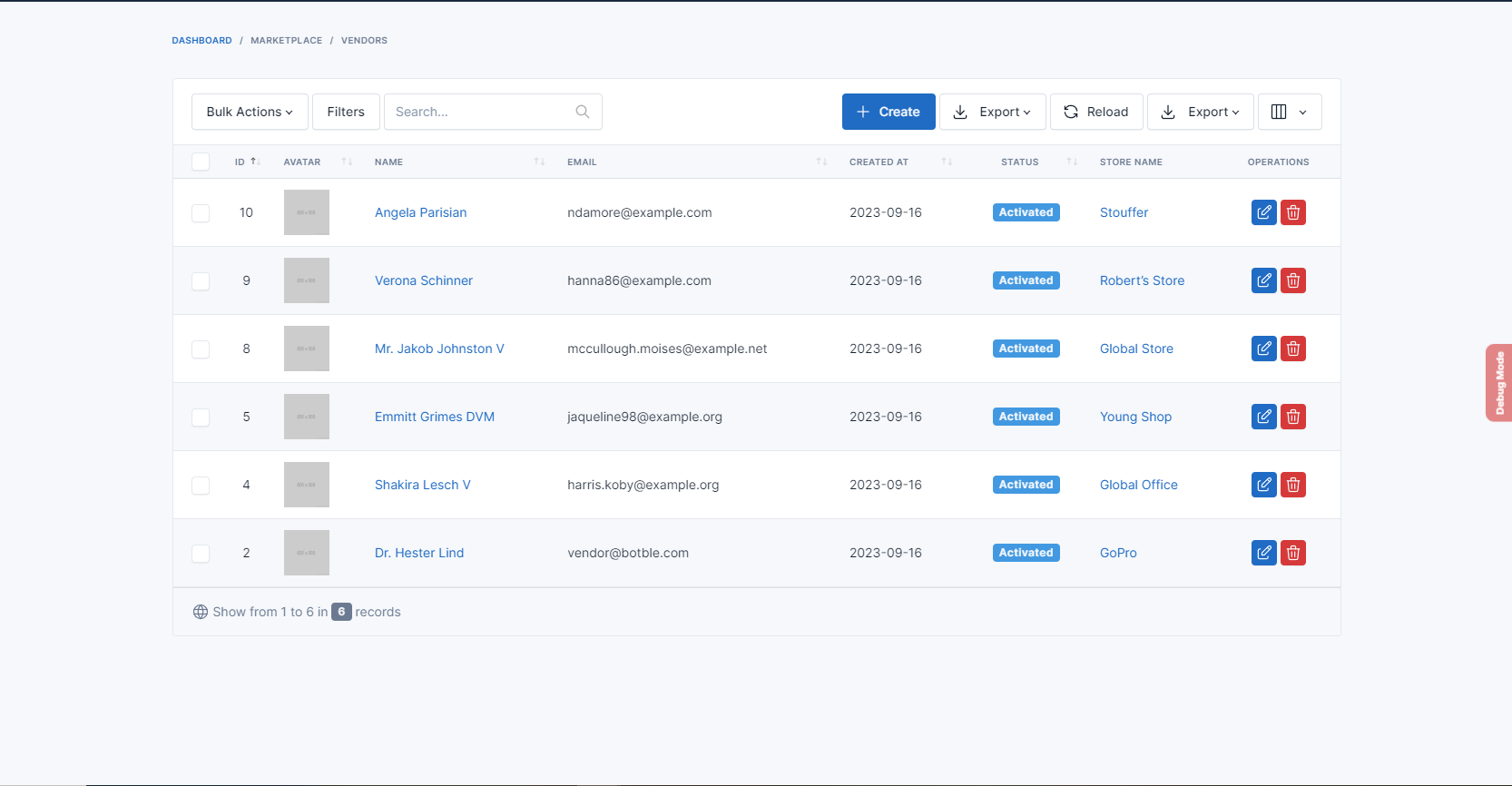Open the Stouffer store link
1512x786 pixels.
pyautogui.click(x=1124, y=212)
